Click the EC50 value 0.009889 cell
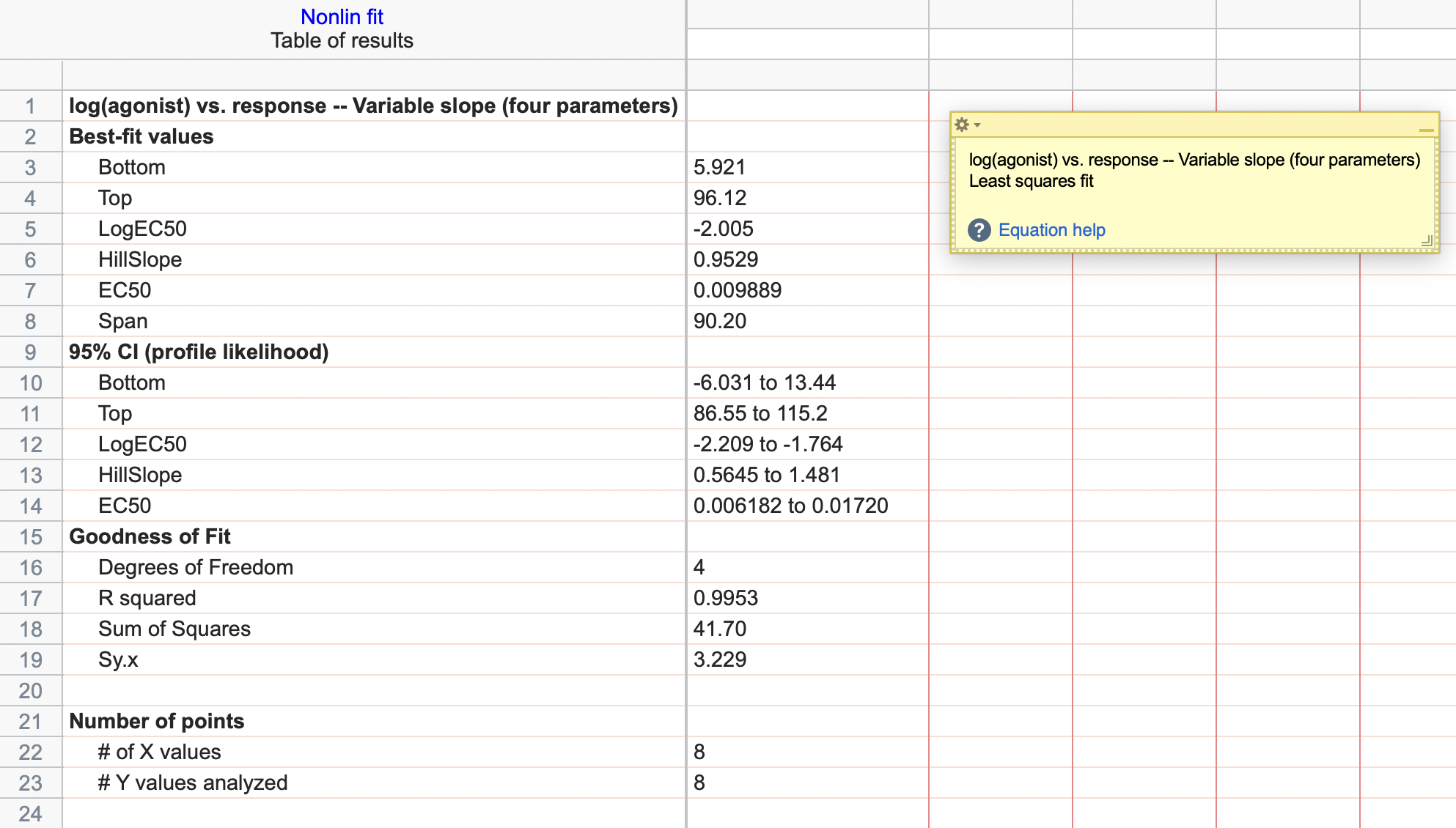1456x828 pixels. (737, 290)
